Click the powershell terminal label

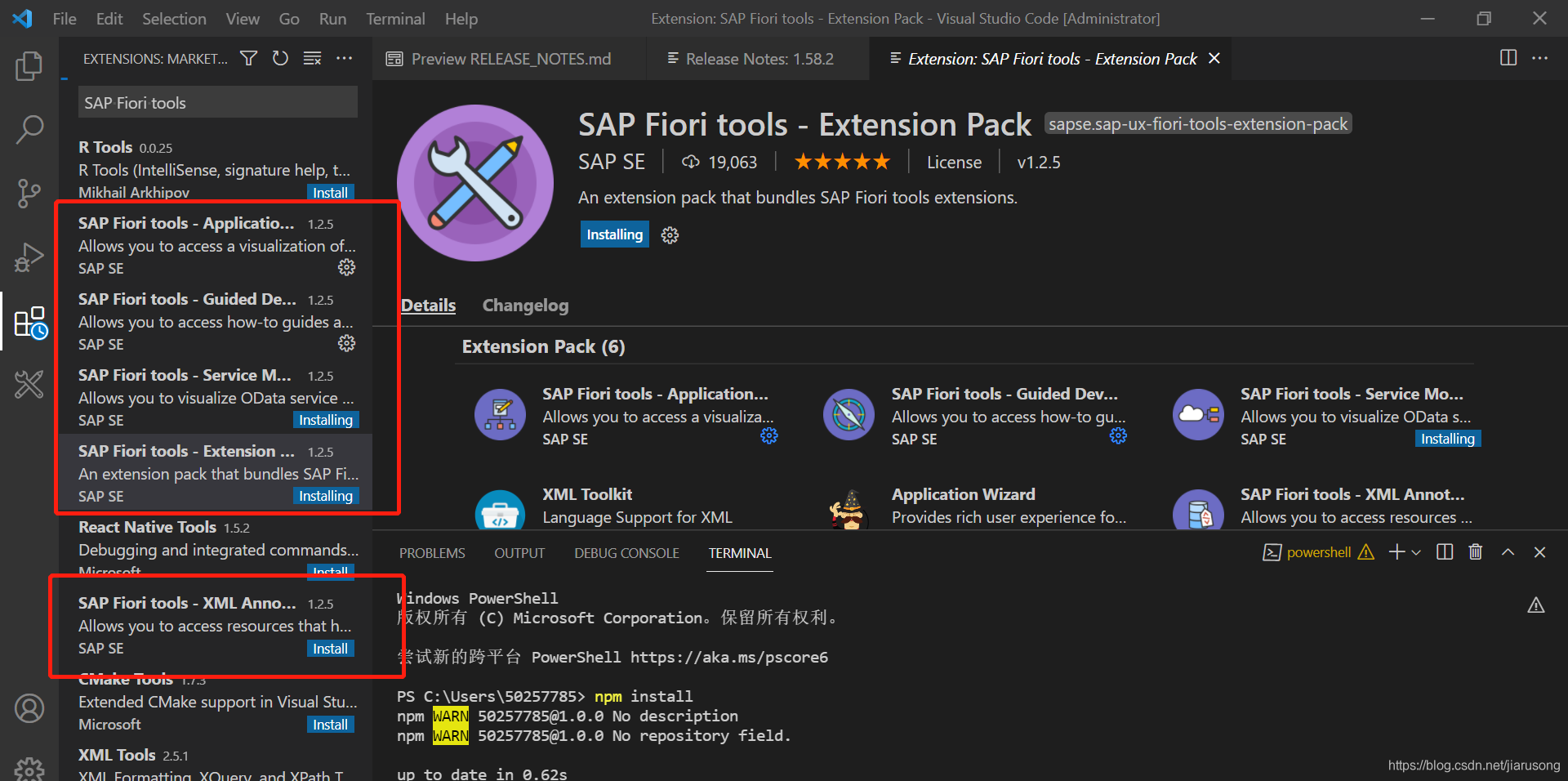coord(1318,552)
